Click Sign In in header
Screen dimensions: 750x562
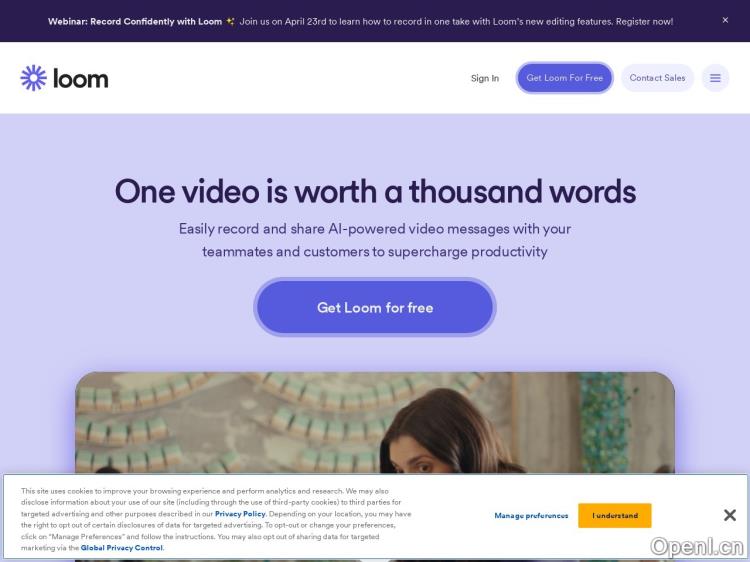(485, 78)
